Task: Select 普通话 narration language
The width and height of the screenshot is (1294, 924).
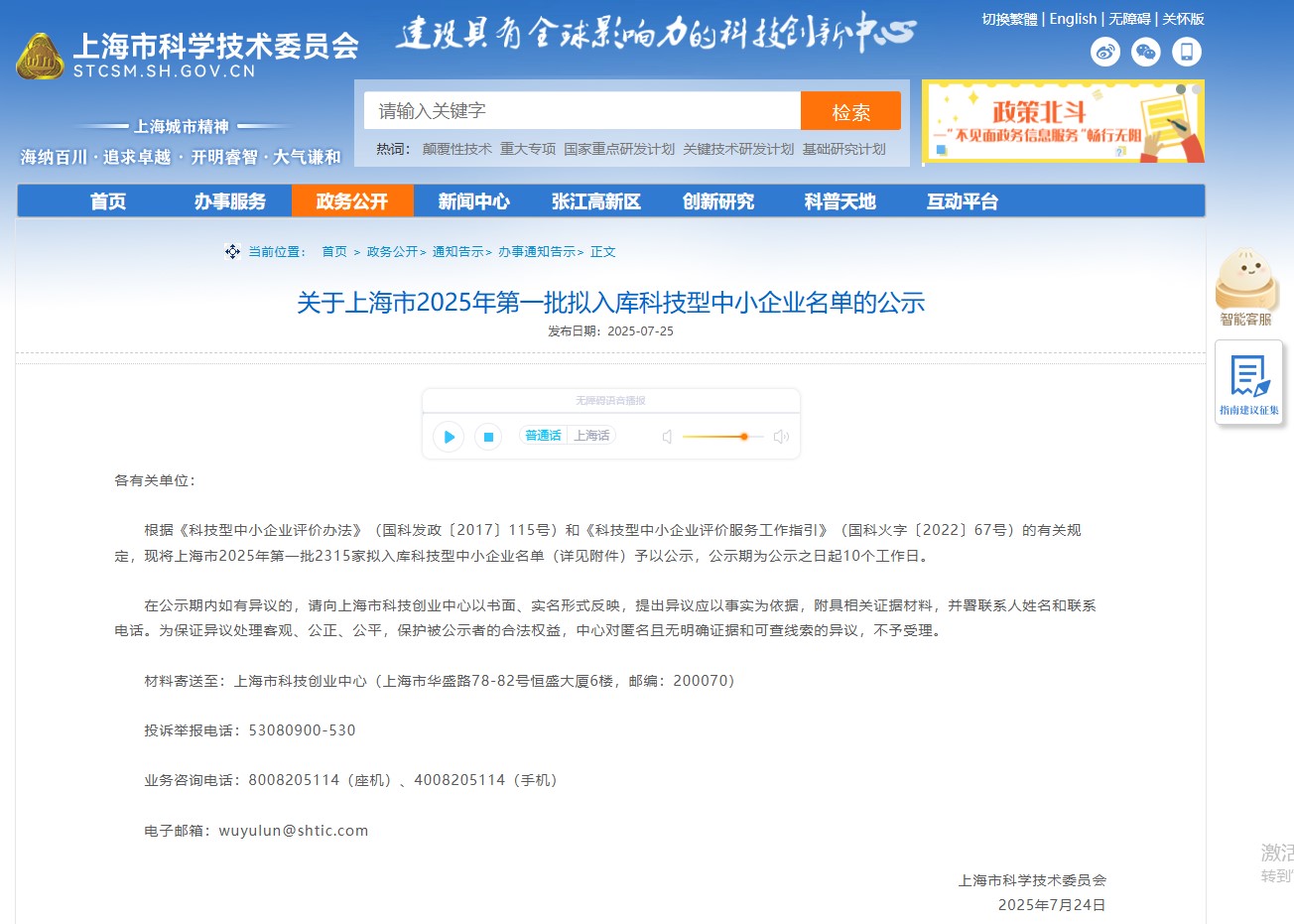Action: 543,436
